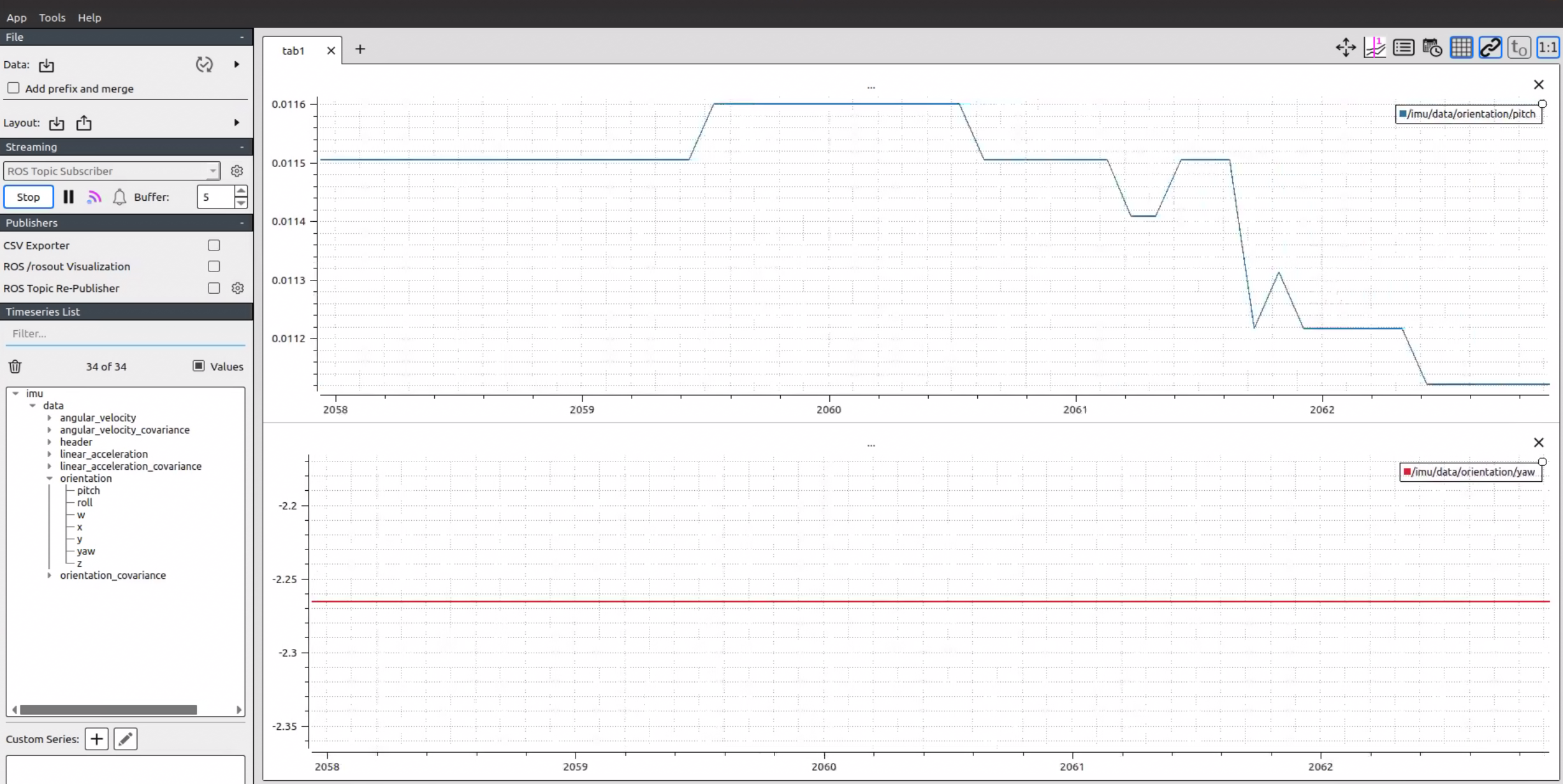Pause streaming with the pause icon
The width and height of the screenshot is (1563, 784).
click(x=69, y=197)
